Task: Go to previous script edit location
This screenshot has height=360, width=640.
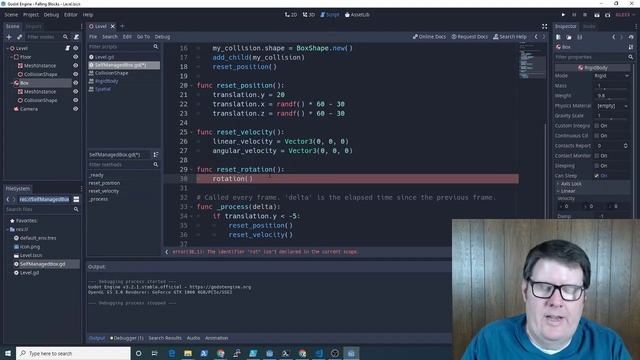Action: (536, 37)
